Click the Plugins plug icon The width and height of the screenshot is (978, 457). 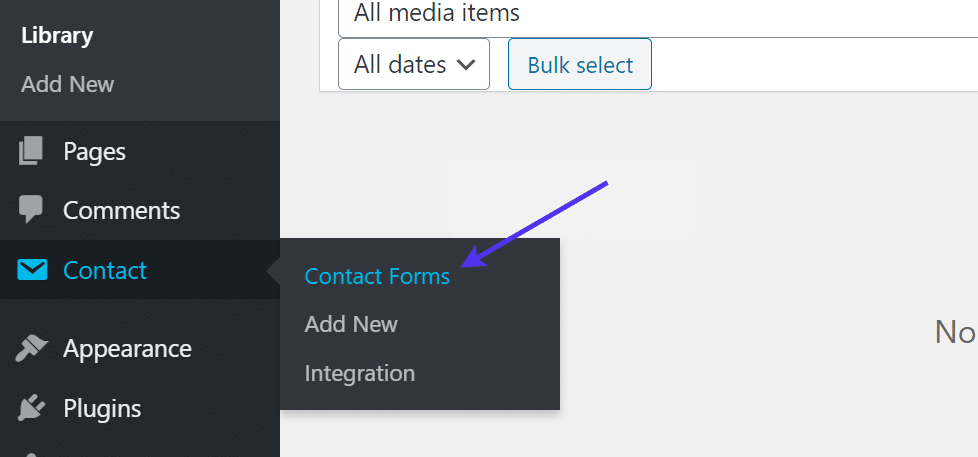coord(31,408)
